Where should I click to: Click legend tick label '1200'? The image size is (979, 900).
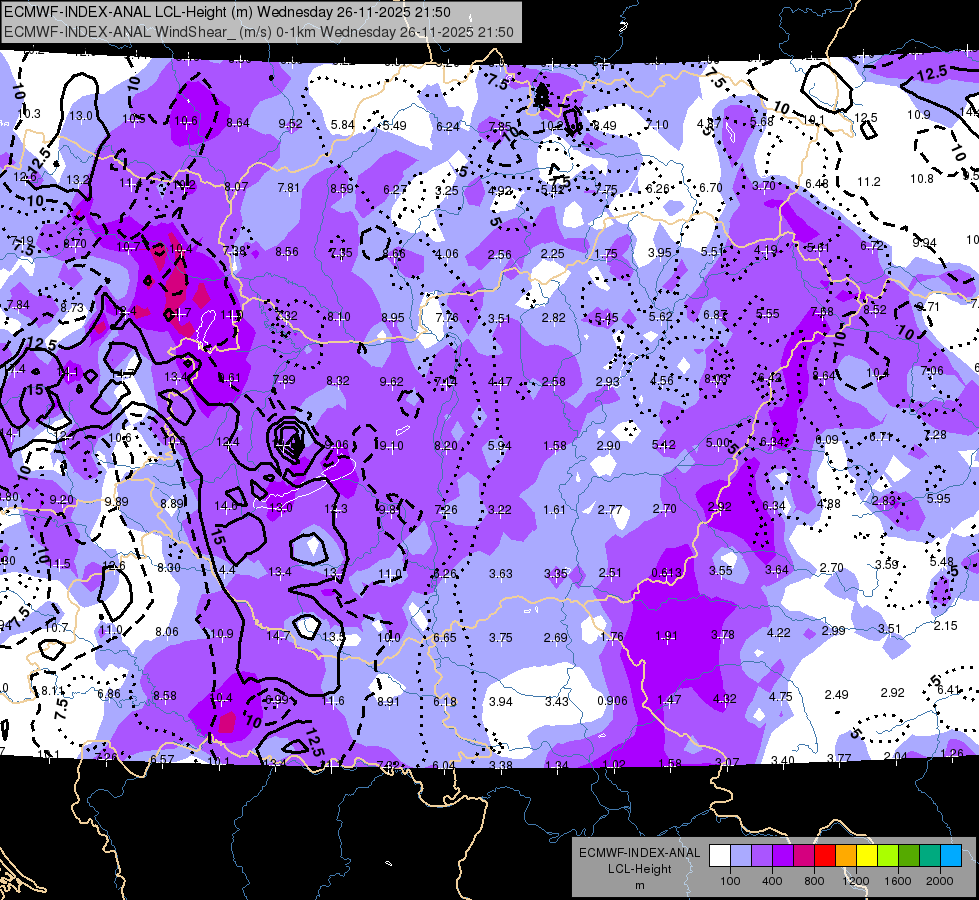coord(856,881)
